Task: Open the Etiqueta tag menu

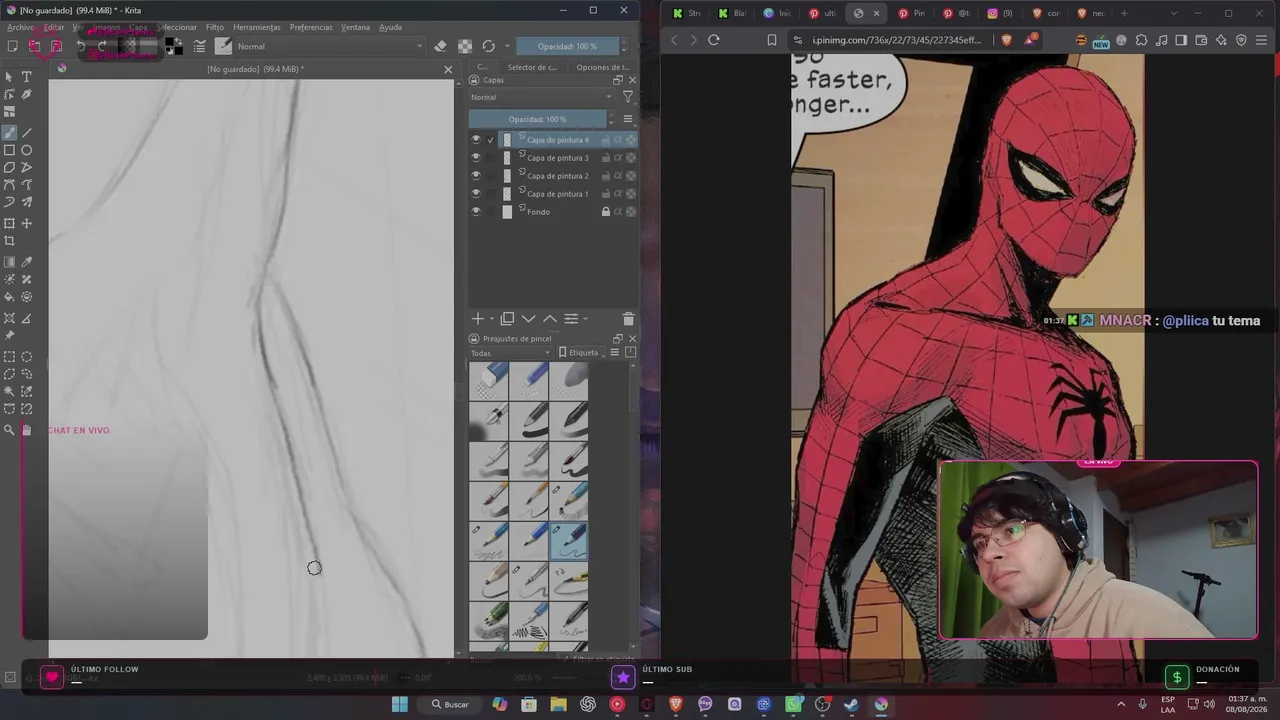Action: tap(579, 353)
